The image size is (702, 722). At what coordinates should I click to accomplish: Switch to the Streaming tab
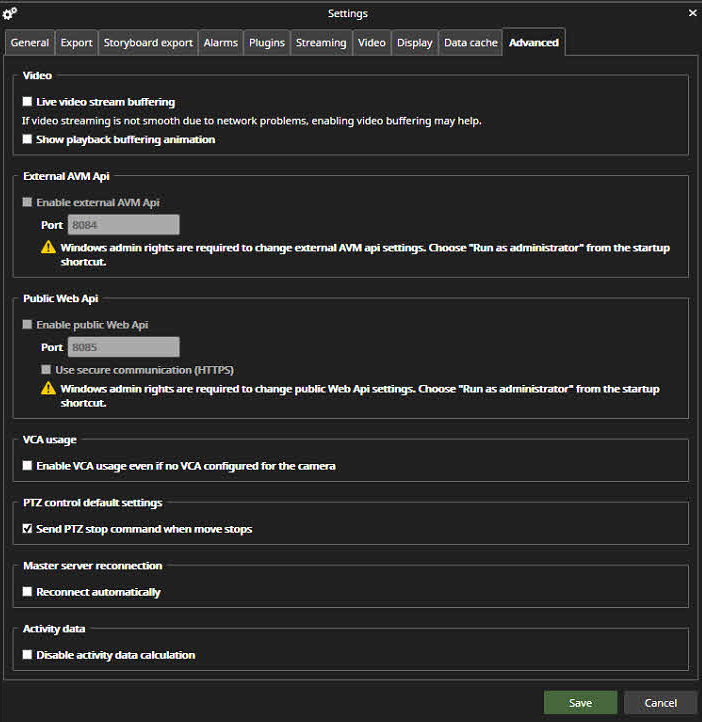click(321, 43)
